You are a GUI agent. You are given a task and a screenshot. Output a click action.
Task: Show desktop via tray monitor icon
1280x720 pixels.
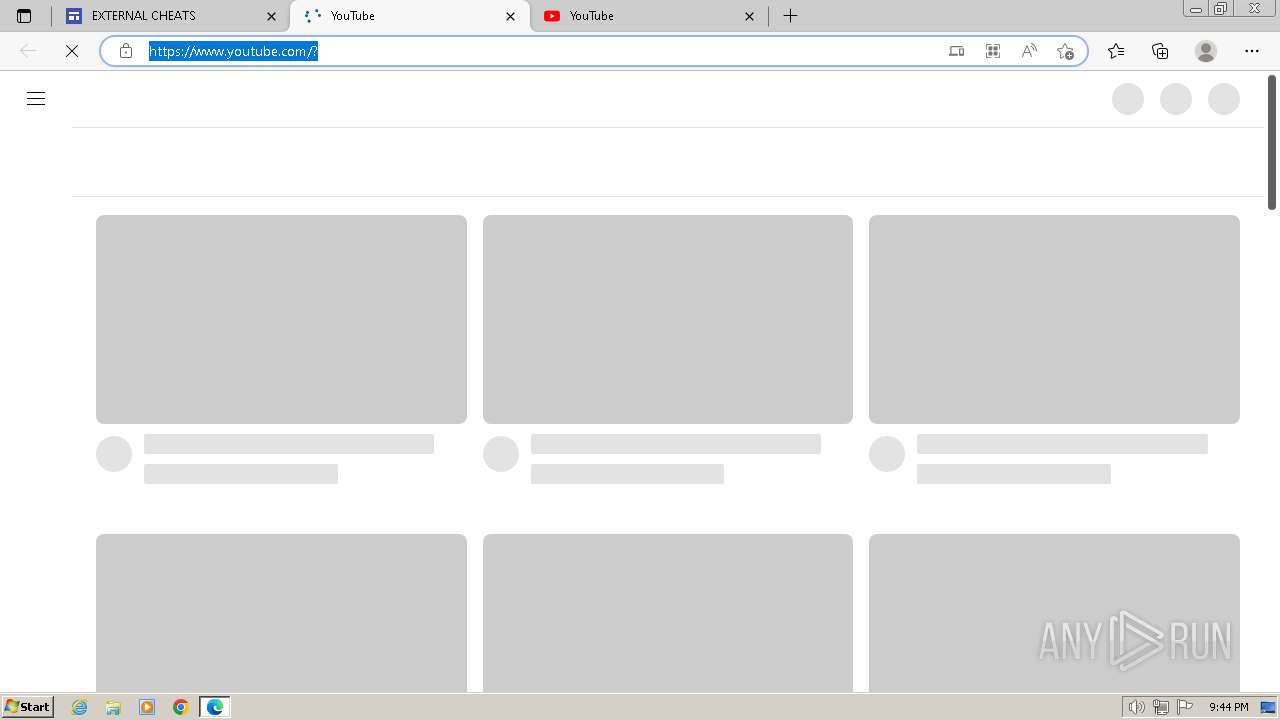pos(1268,707)
